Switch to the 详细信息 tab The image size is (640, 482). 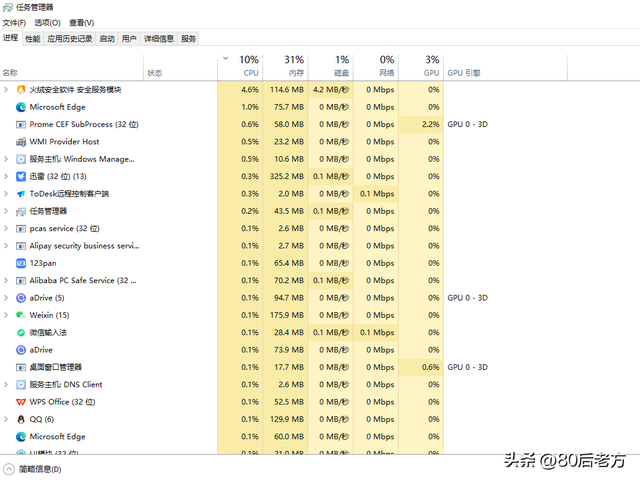(x=159, y=39)
